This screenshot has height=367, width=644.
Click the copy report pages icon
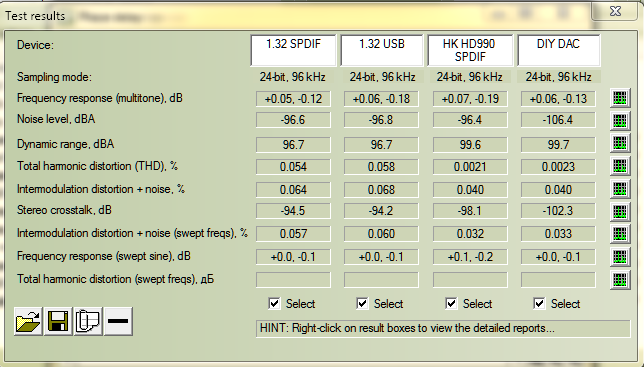(88, 321)
